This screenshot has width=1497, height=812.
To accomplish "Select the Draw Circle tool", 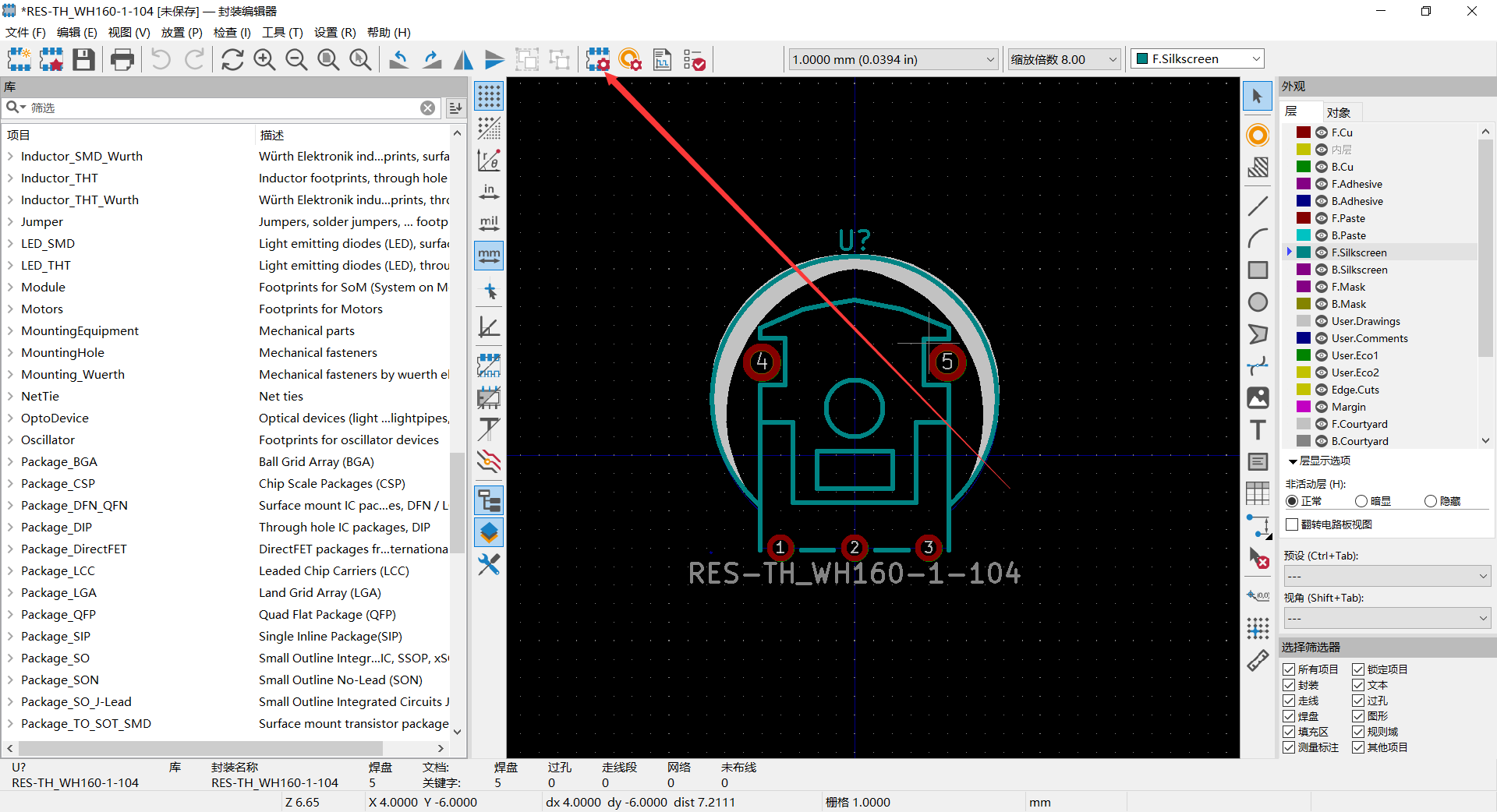I will (1257, 302).
